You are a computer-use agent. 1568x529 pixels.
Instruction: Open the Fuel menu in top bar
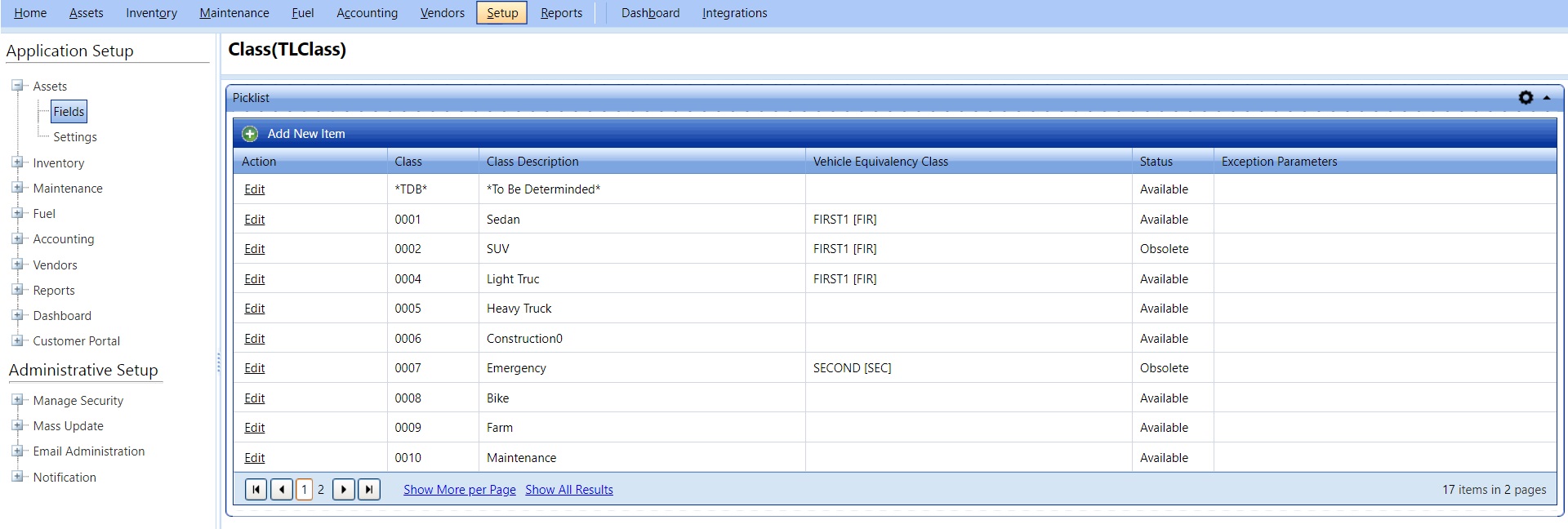303,13
